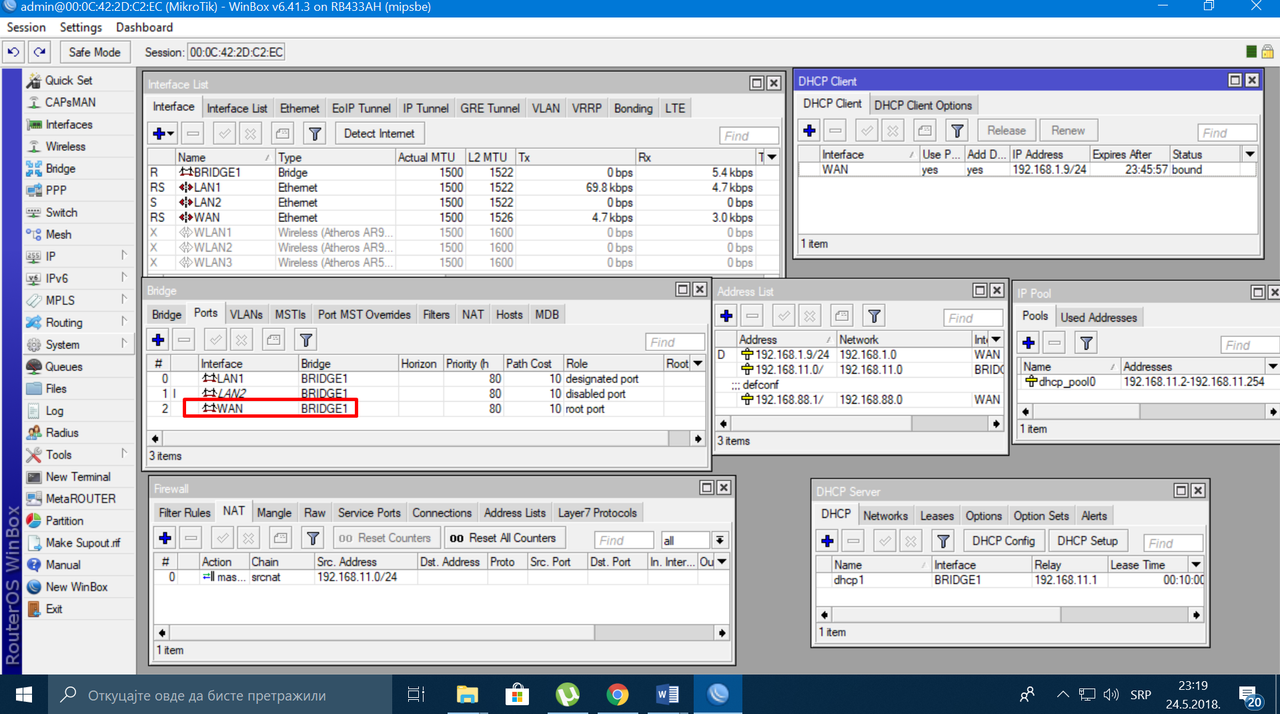This screenshot has width=1280, height=714.
Task: Open the Used Addresses tab in IP Pool
Action: pos(1098,317)
